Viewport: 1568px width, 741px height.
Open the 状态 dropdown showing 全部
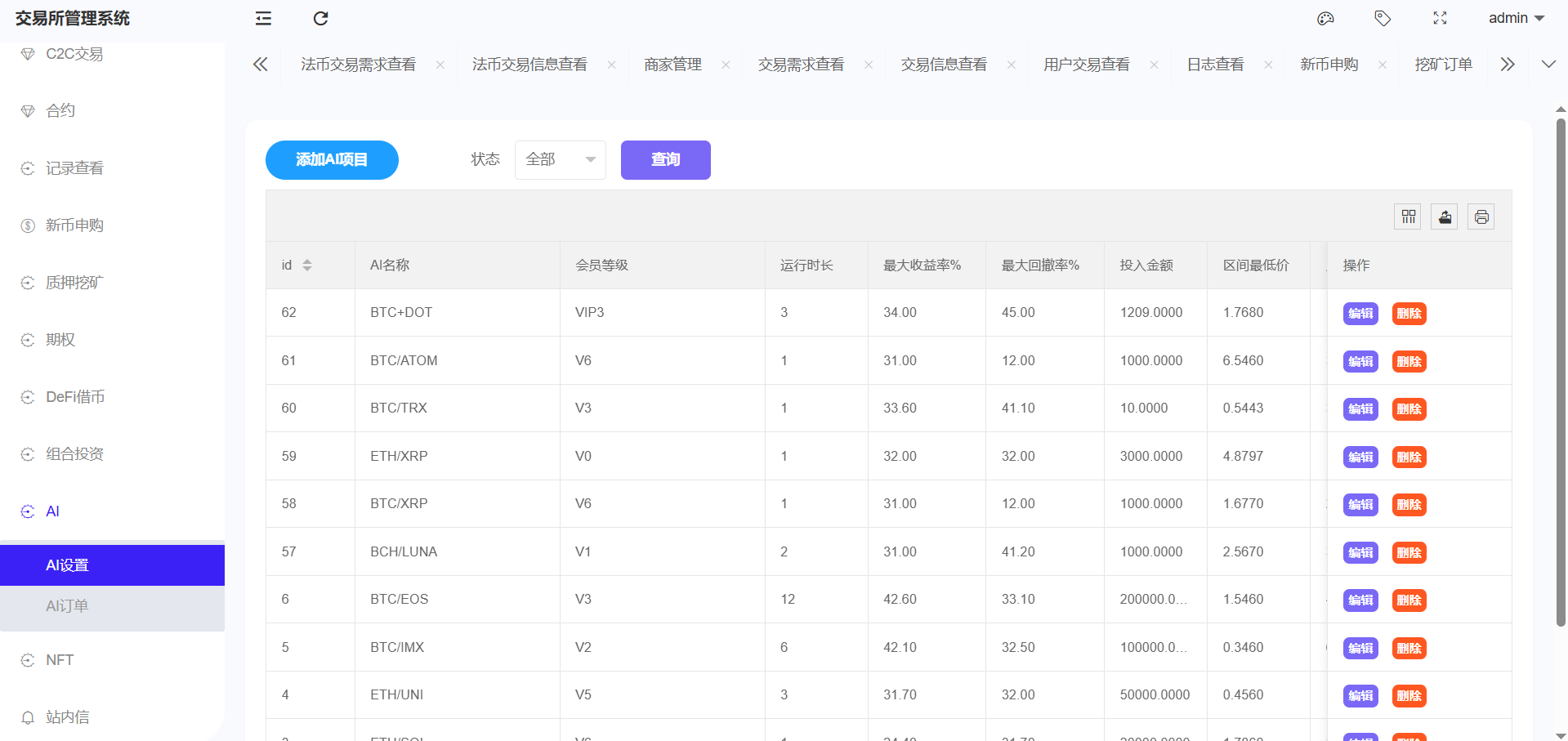tap(560, 159)
